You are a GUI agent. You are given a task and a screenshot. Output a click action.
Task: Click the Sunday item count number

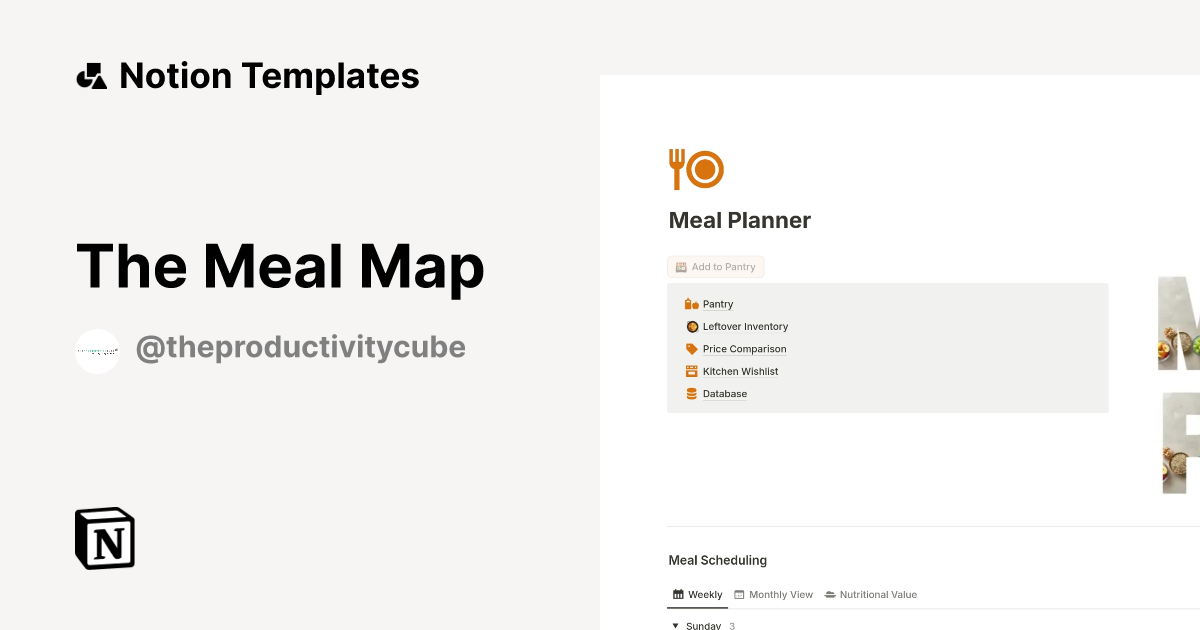click(731, 625)
